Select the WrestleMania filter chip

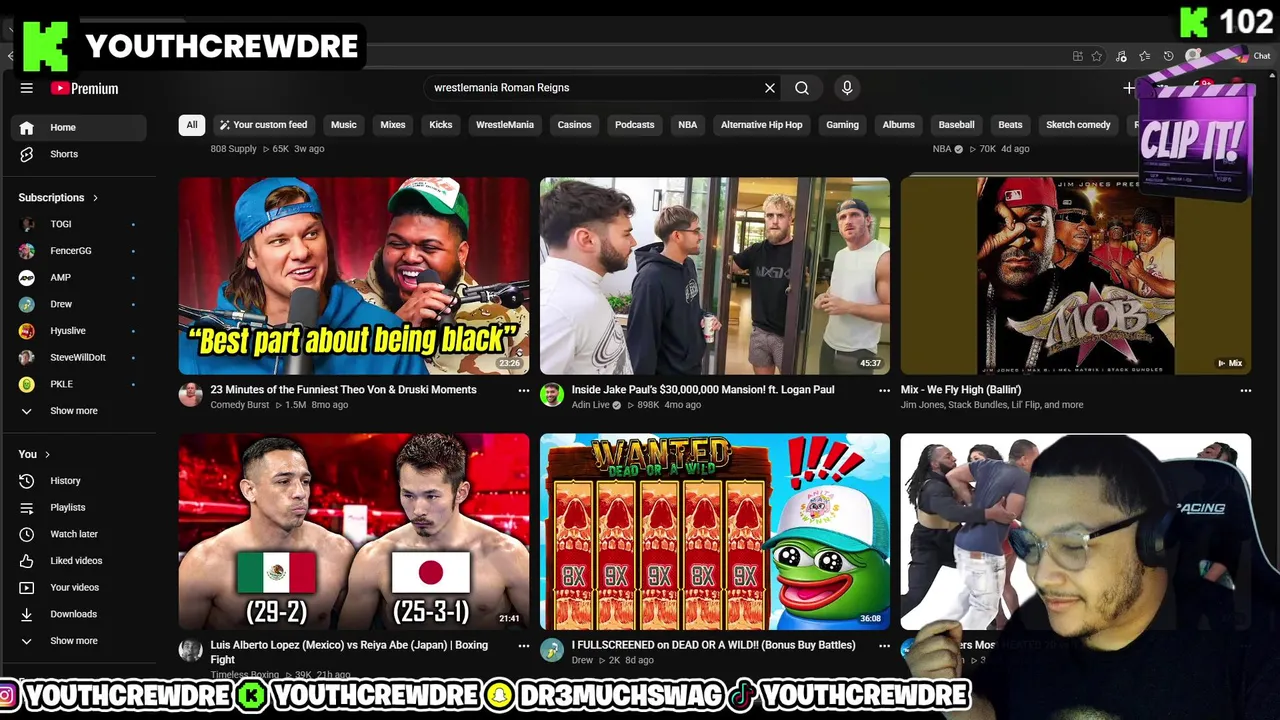505,125
